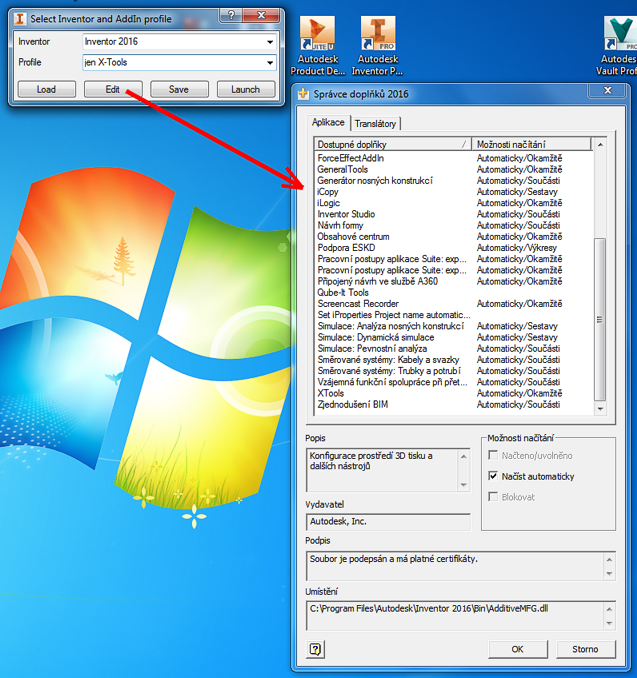Click the Launch button

click(x=245, y=90)
